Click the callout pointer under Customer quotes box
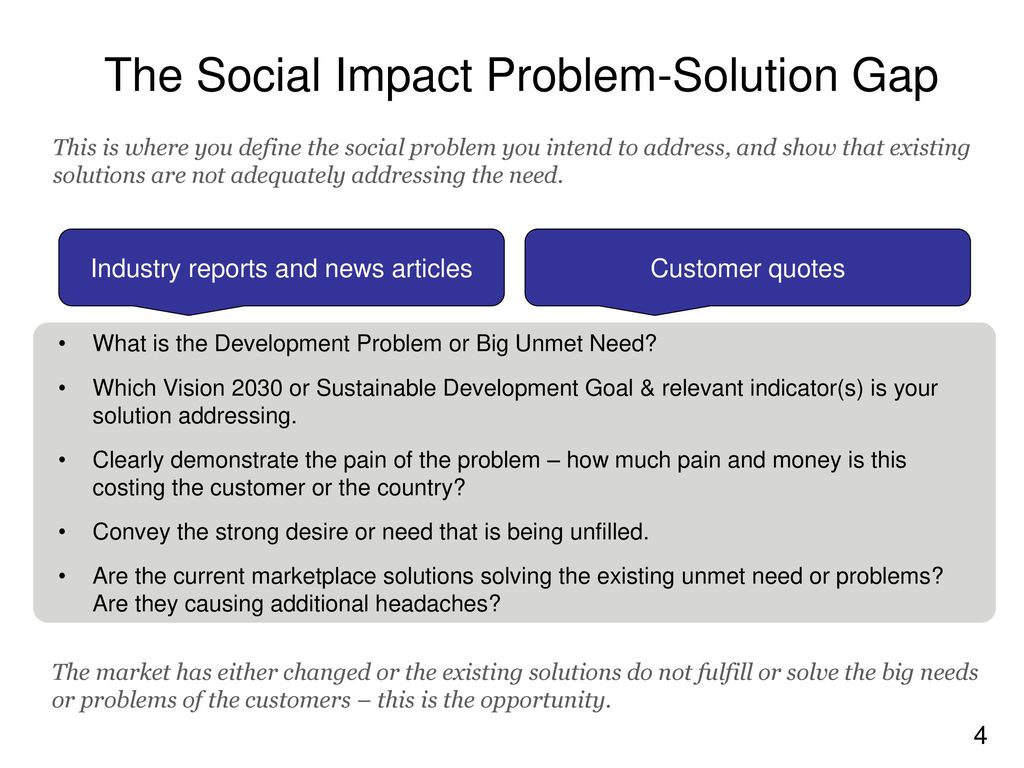The height and width of the screenshot is (768, 1024). pyautogui.click(x=655, y=310)
